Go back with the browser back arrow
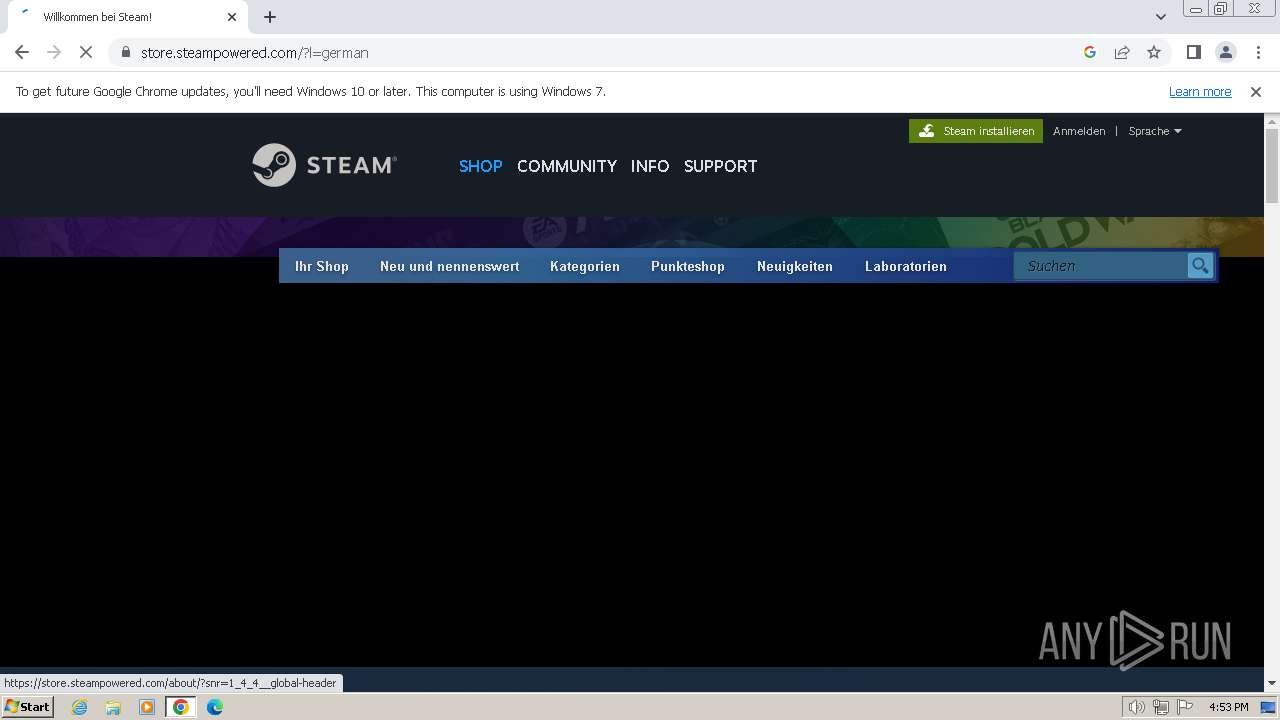The height and width of the screenshot is (720, 1280). [x=22, y=52]
